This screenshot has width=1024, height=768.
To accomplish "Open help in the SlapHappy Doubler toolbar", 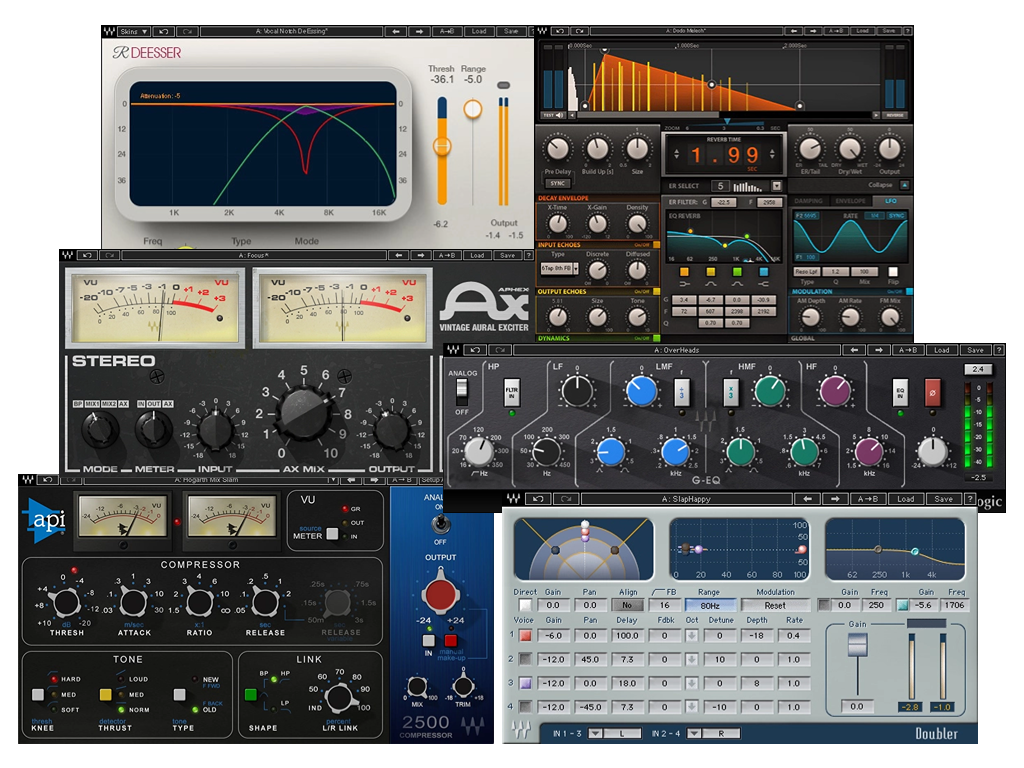I will (969, 499).
